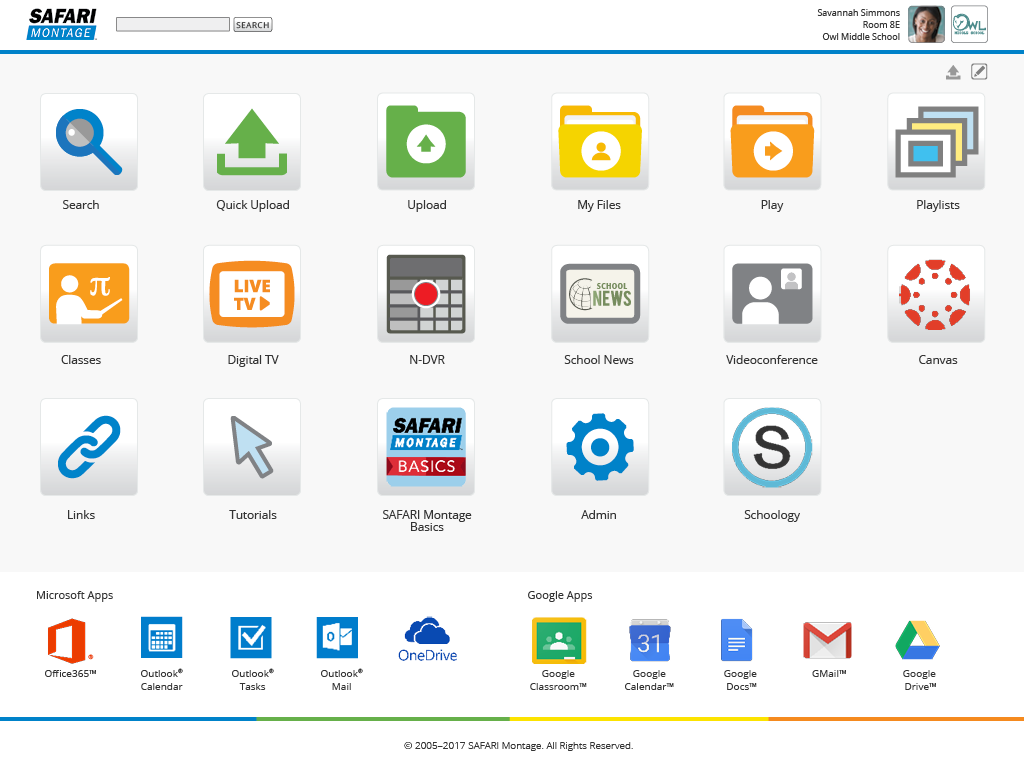
Task: Launch Google Classroom app
Action: click(x=558, y=640)
